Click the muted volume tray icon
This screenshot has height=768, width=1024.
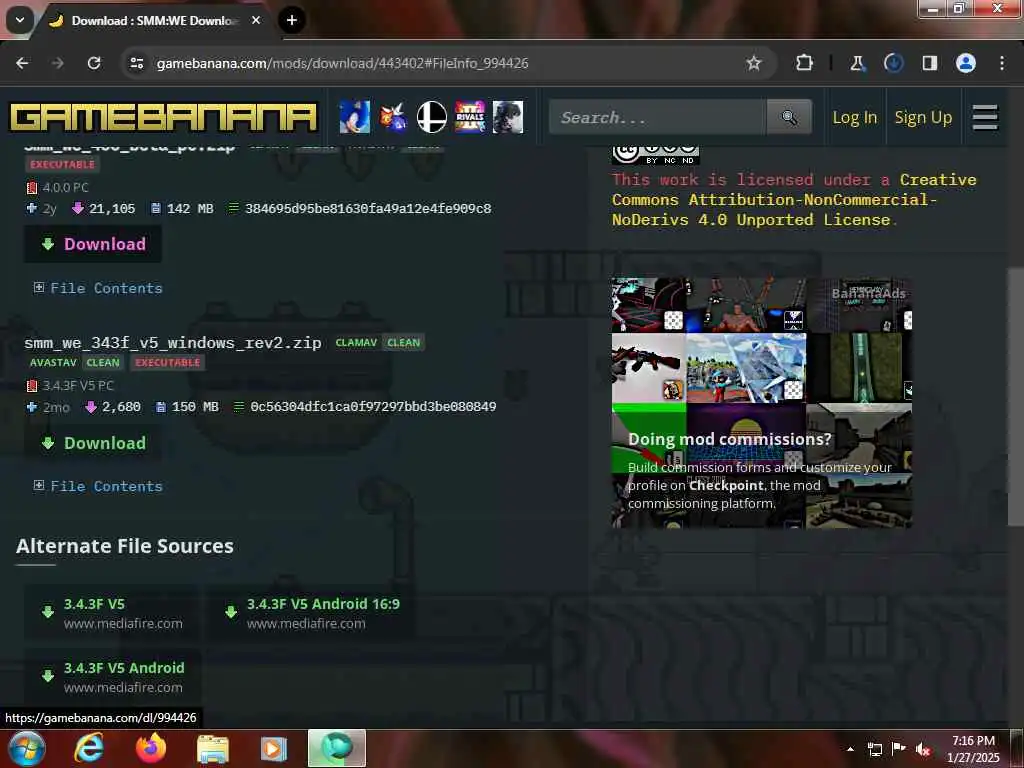923,750
